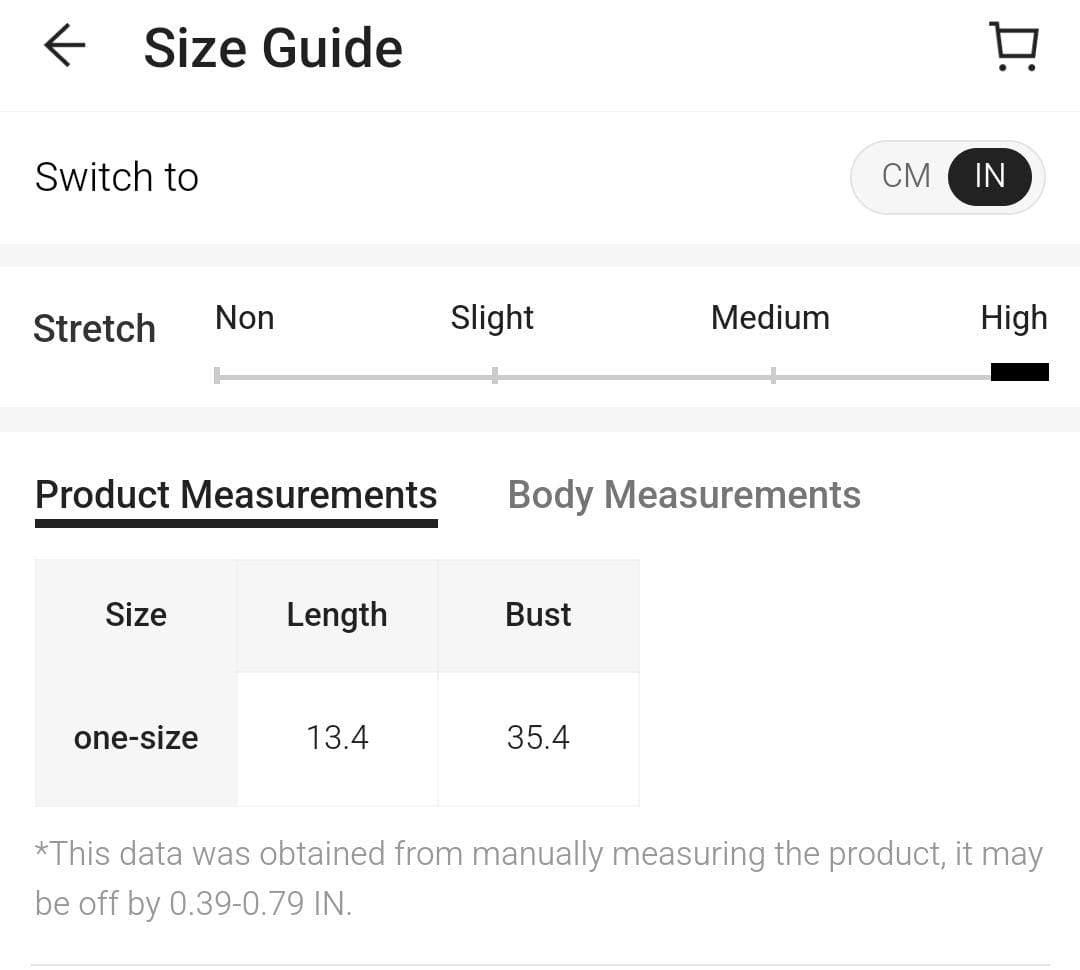Click the Switch to label

tap(117, 177)
